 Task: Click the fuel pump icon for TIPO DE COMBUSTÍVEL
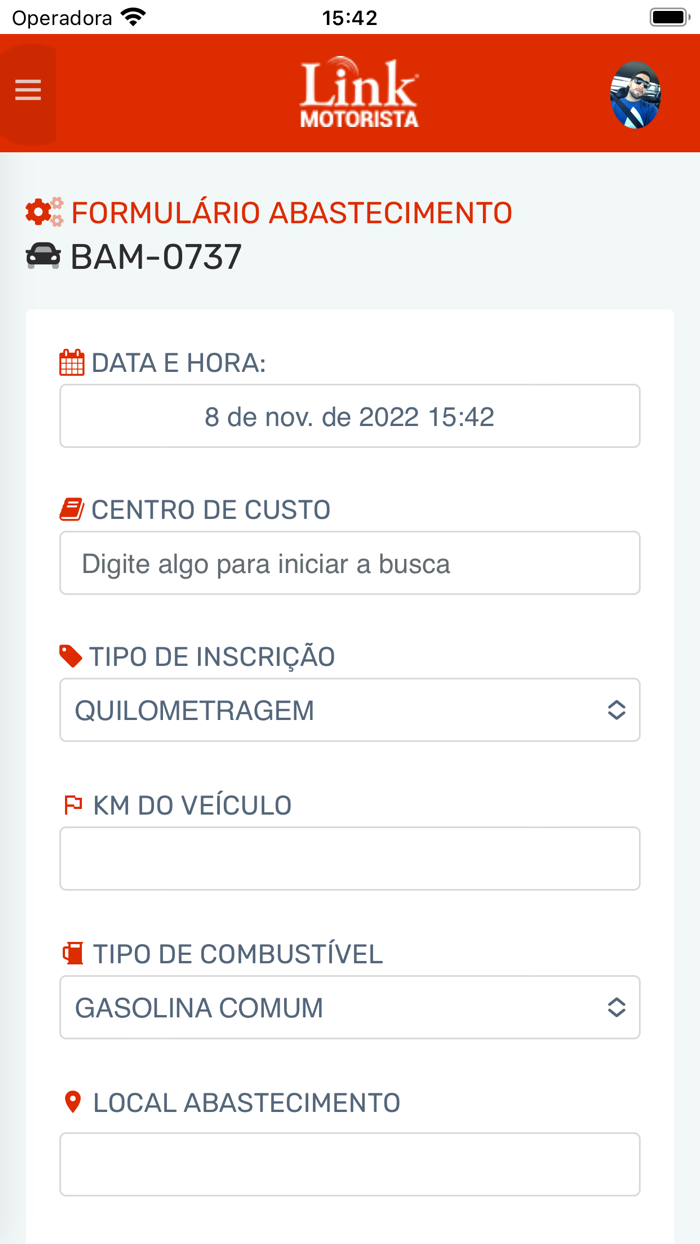70,954
